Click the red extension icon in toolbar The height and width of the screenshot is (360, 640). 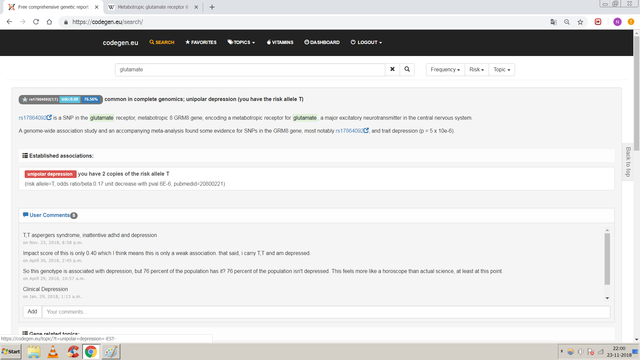598,22
